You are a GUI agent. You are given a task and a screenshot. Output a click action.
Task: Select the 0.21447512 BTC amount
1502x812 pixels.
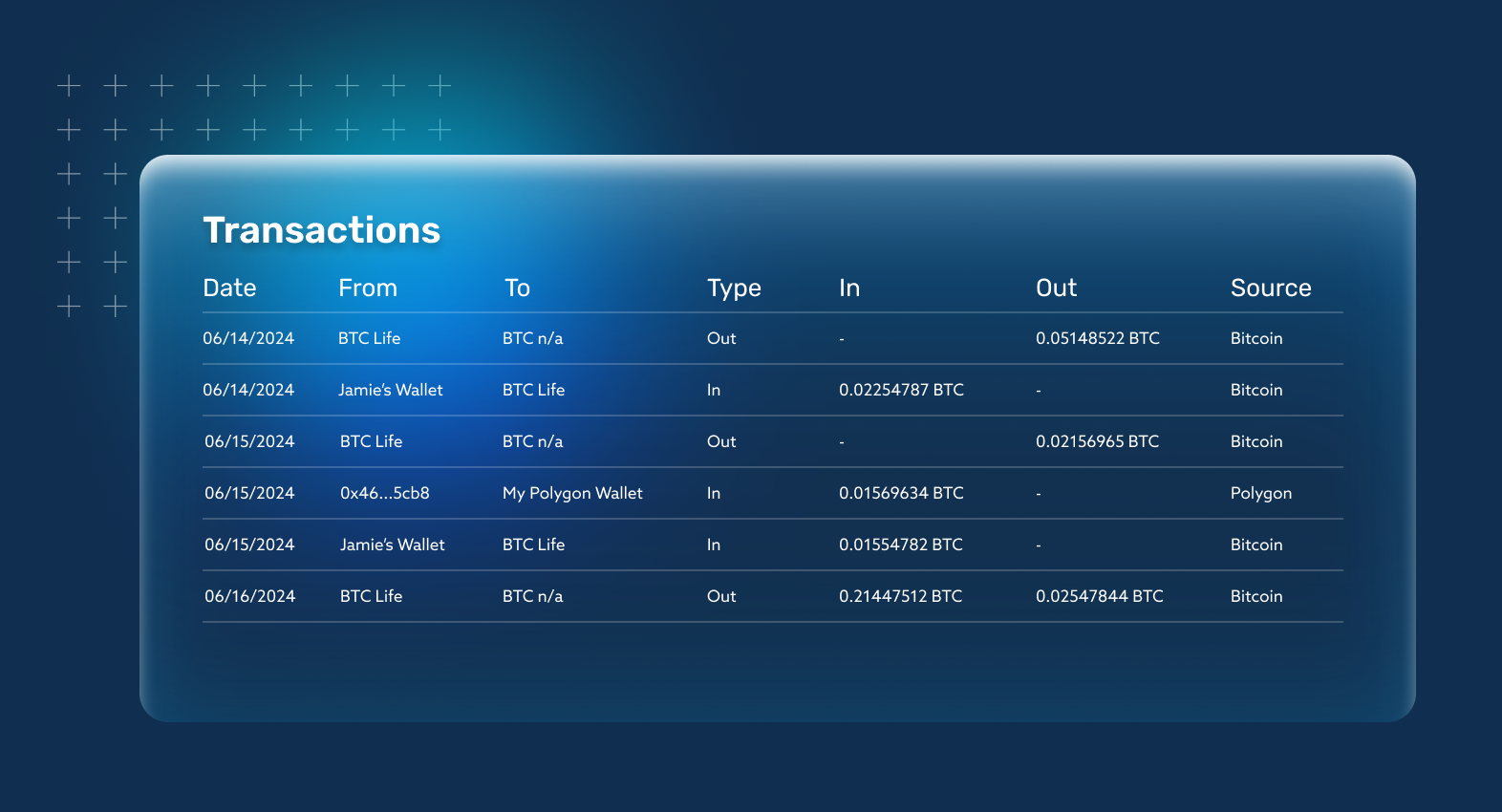pyautogui.click(x=900, y=596)
